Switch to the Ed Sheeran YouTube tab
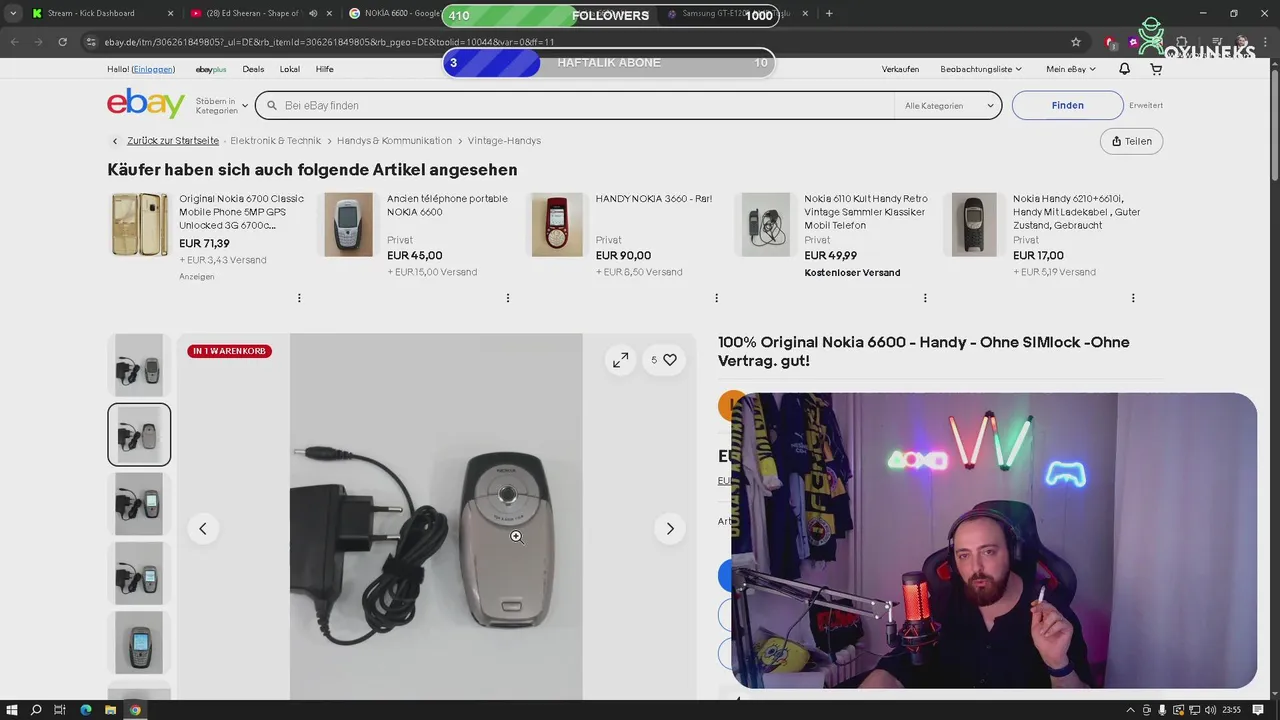Viewport: 1280px width, 720px height. pyautogui.click(x=261, y=13)
